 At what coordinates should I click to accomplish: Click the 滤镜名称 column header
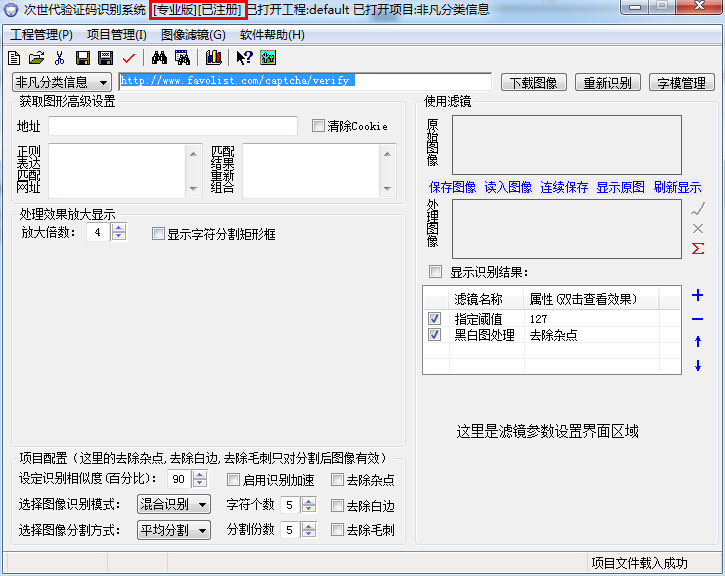486,299
